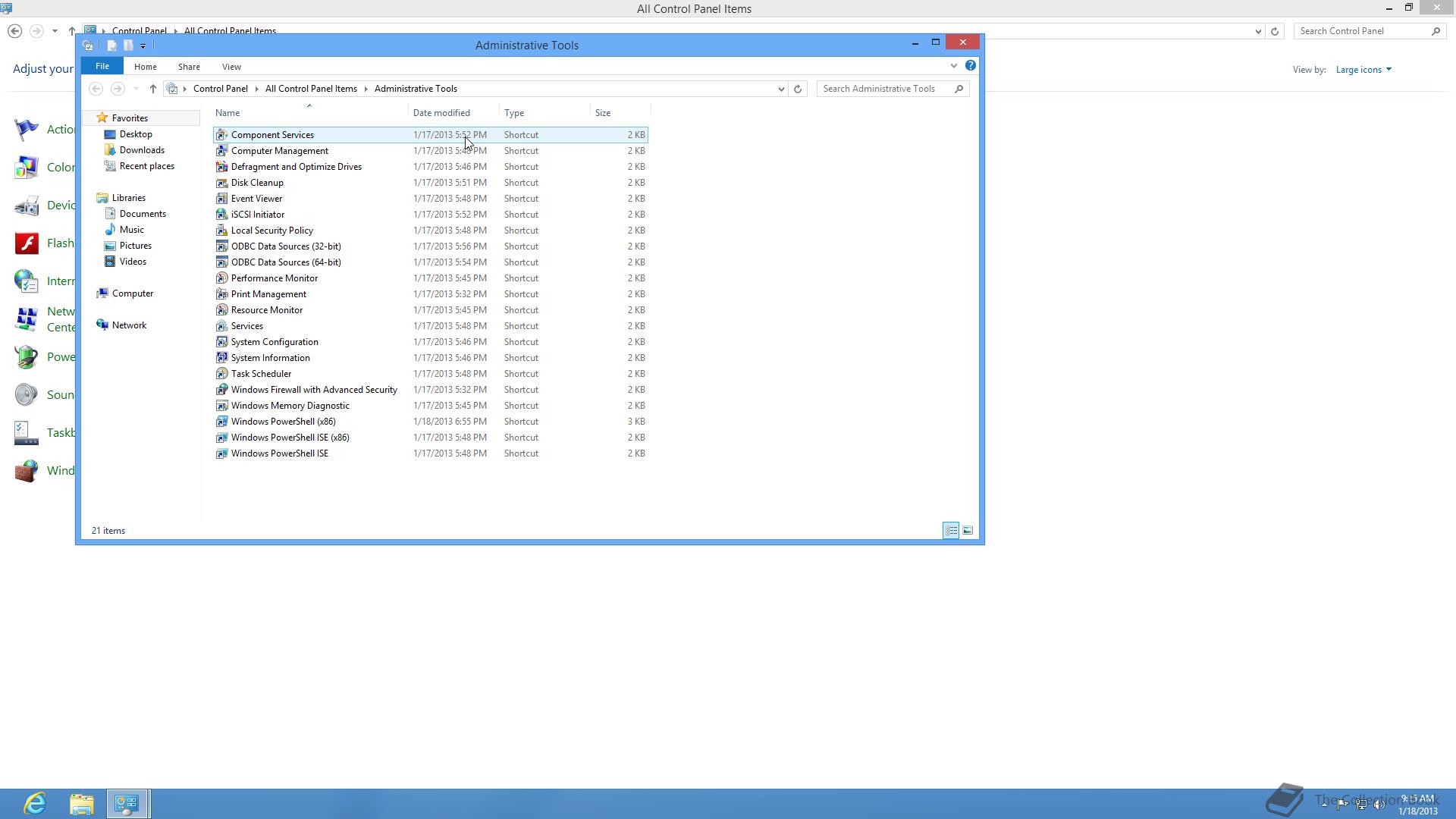Viewport: 1456px width, 819px height.
Task: Sort by the Size column header
Action: (x=620, y=113)
